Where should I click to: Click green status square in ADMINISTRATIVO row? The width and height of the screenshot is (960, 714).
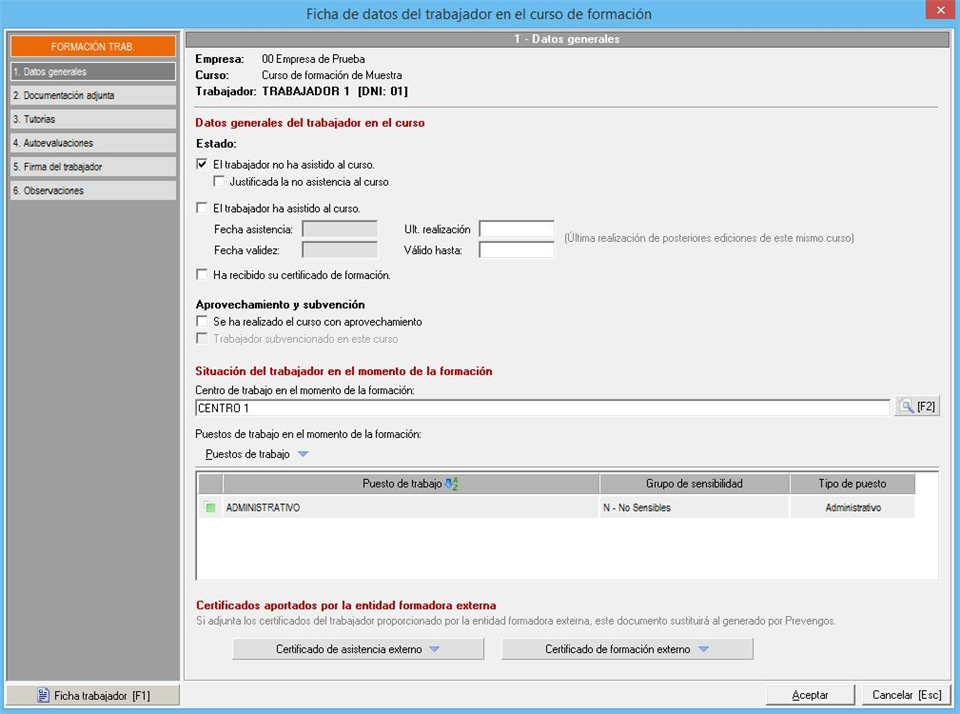point(211,508)
